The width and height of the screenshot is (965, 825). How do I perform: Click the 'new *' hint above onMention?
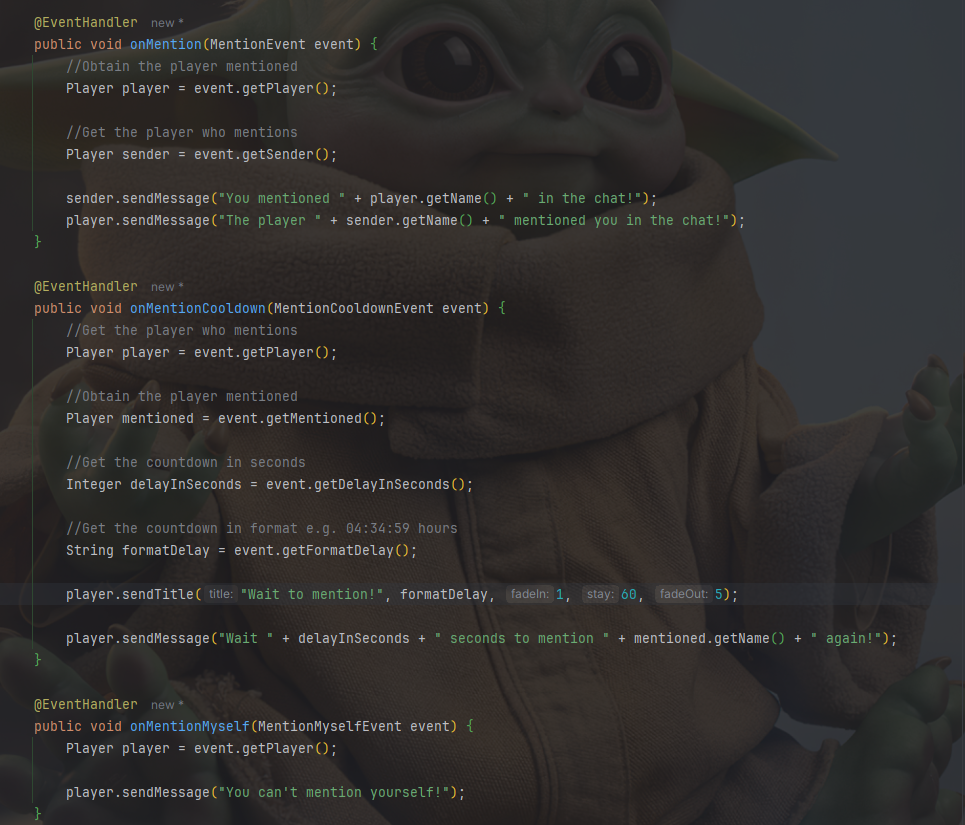[167, 23]
